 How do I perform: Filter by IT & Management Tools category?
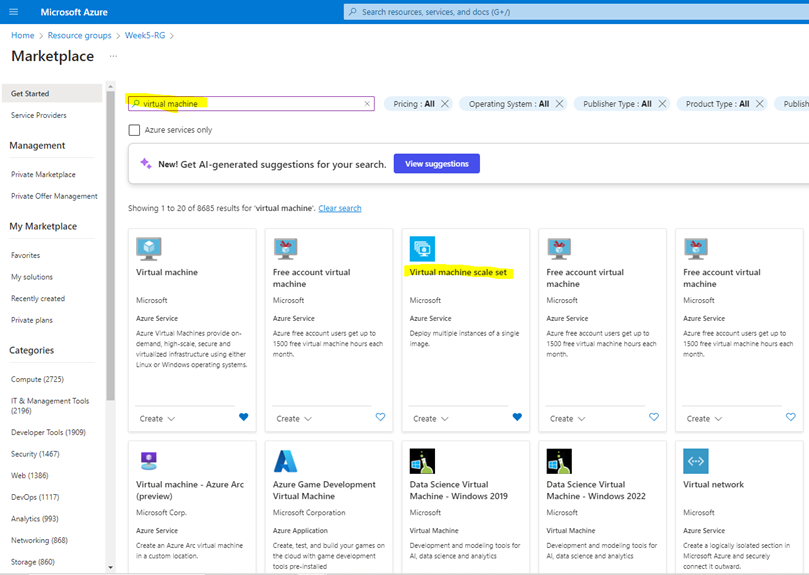click(x=50, y=406)
